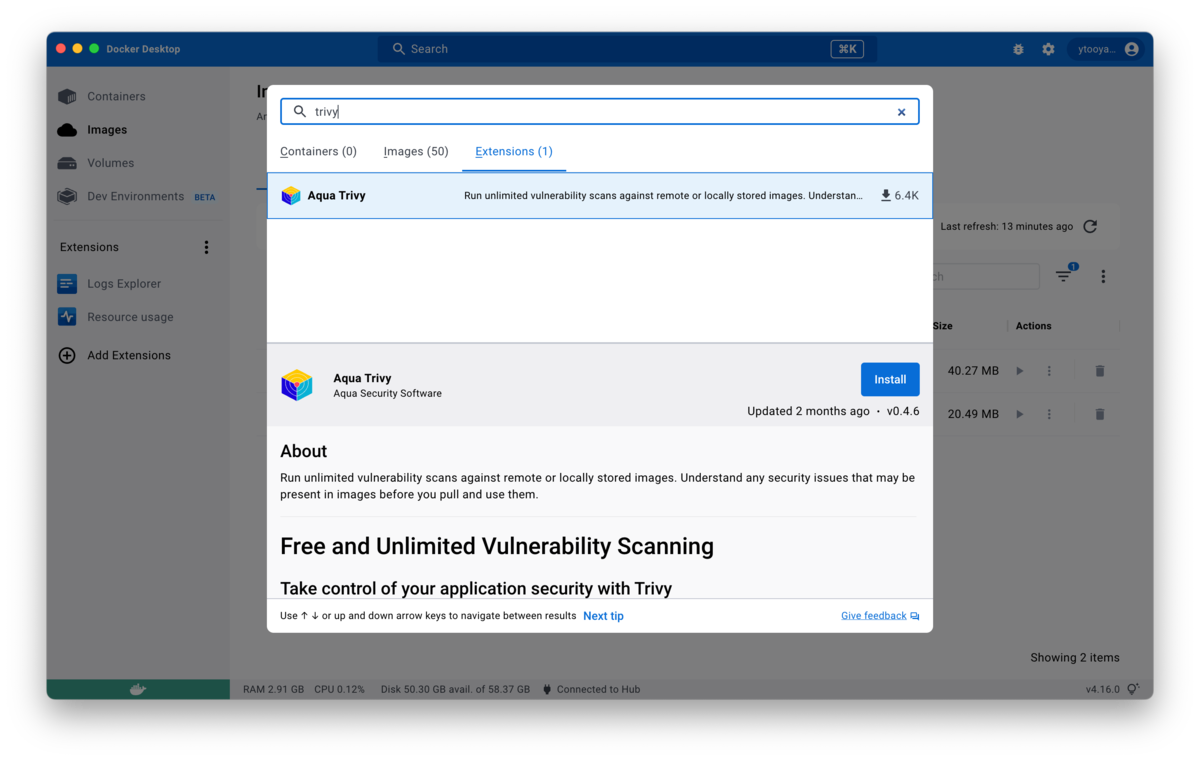Open the Give feedback link

coord(880,616)
